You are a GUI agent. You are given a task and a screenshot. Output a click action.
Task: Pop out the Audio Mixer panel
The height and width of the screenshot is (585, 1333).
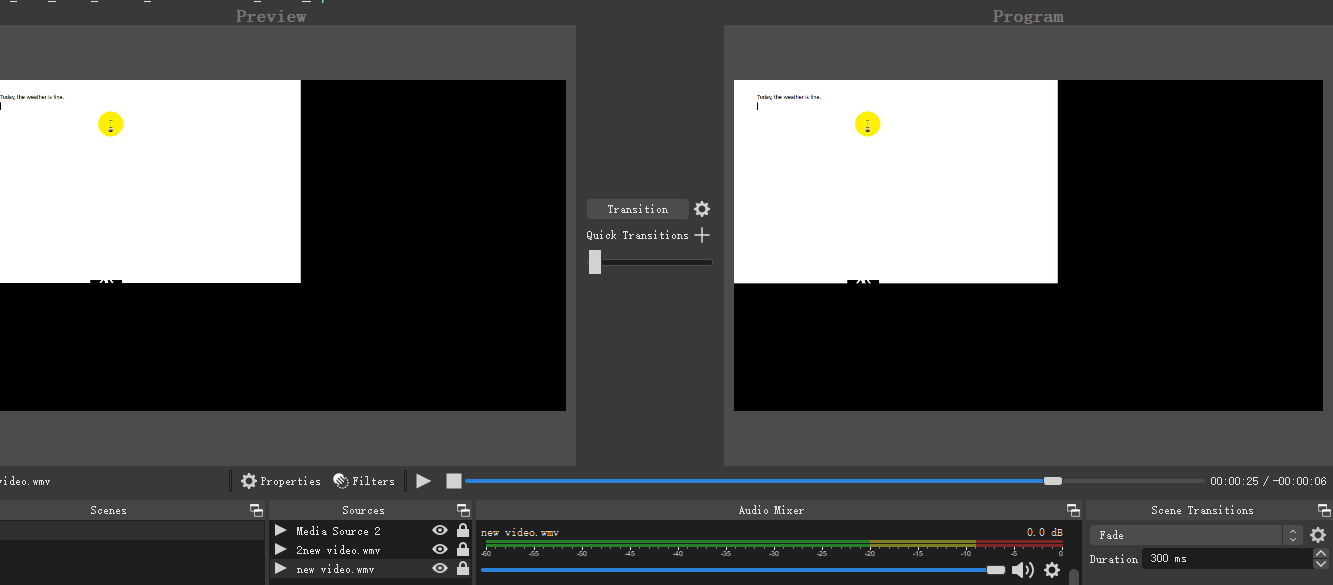[x=1072, y=510]
